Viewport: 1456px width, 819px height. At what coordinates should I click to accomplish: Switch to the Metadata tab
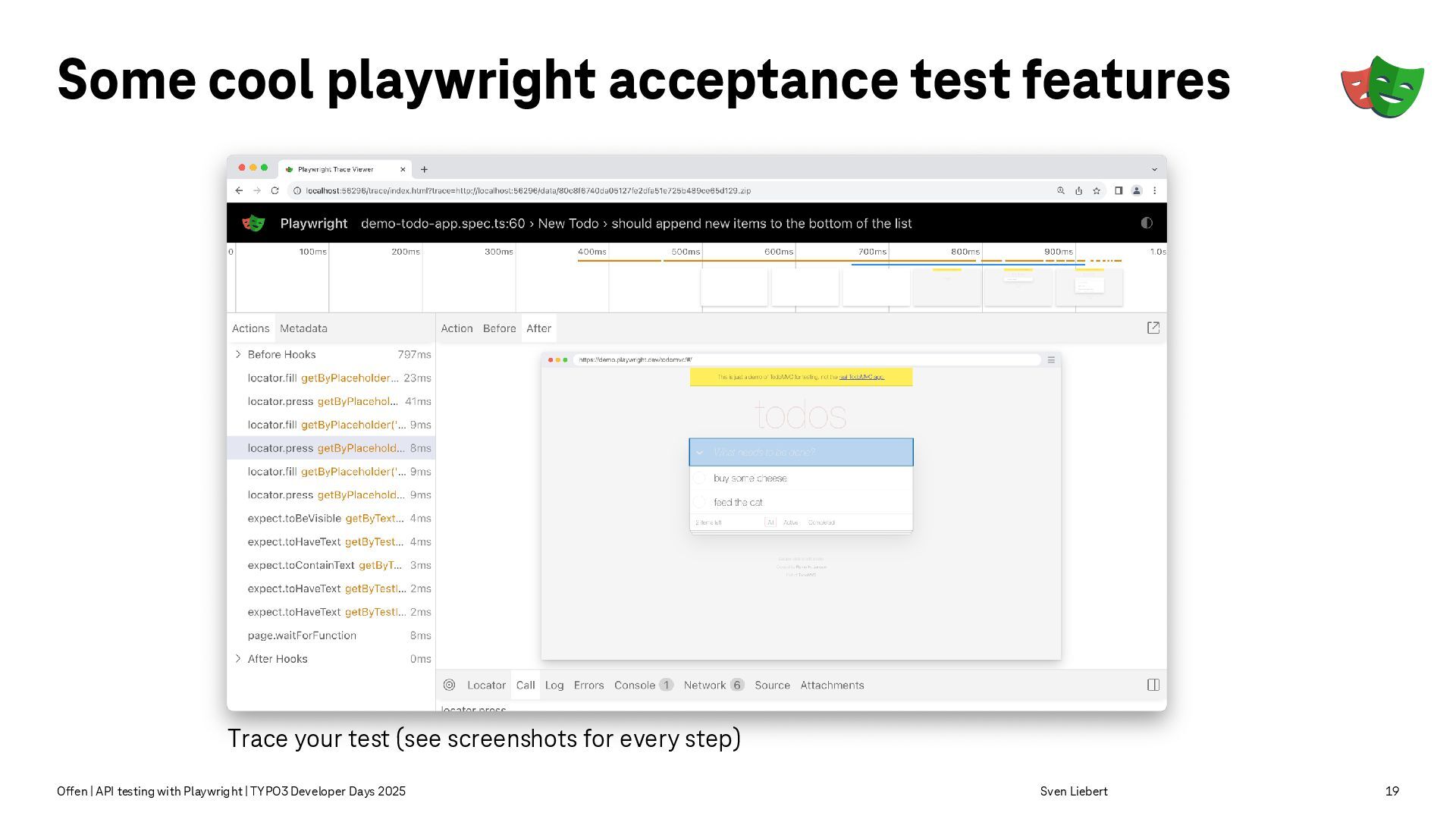[303, 328]
